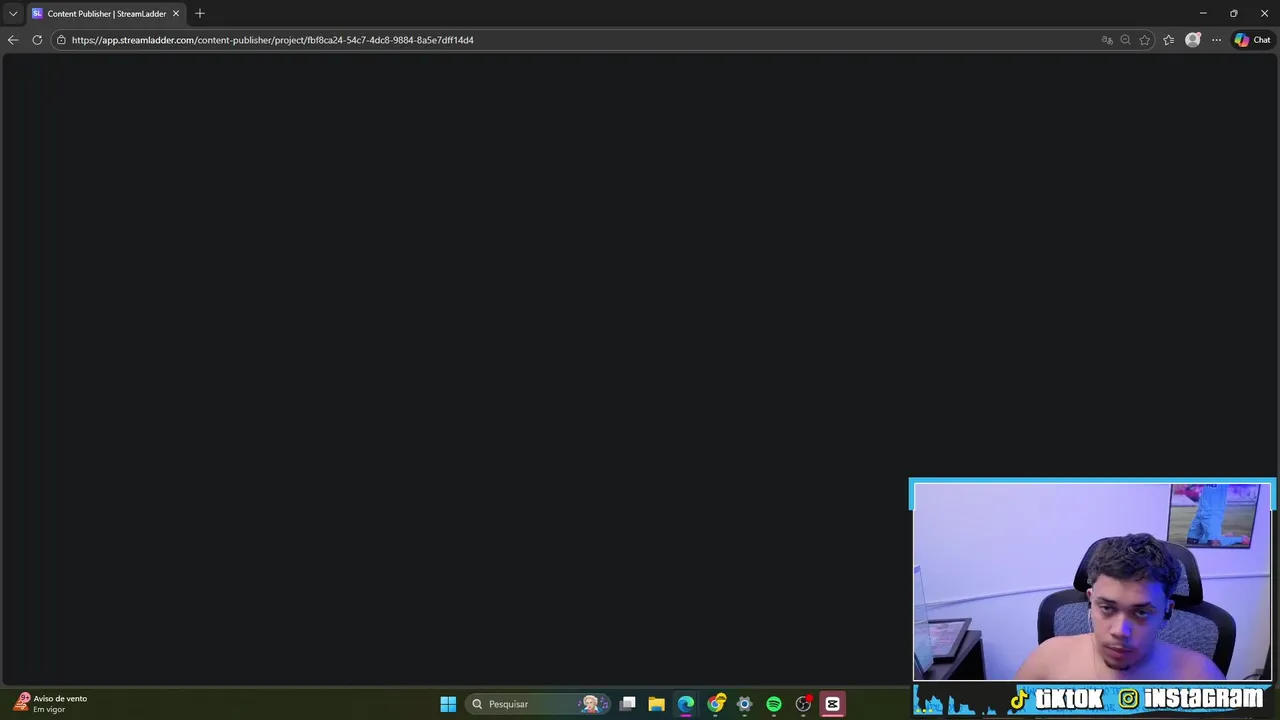Open the gear settings app in taskbar
This screenshot has height=720, width=1280.
pos(745,704)
